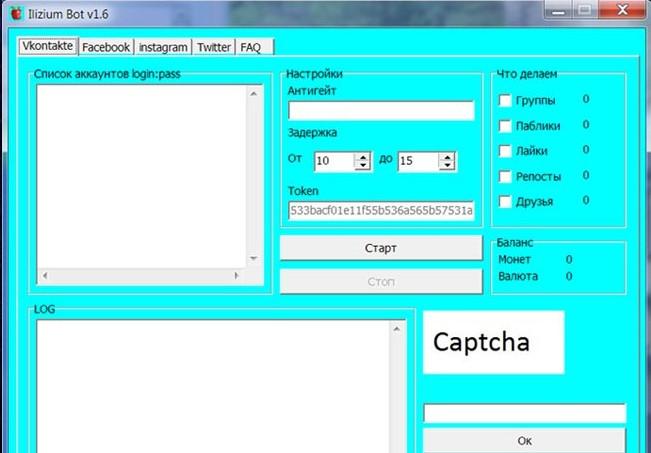Click the Ilizium Bot title bar icon
The image size is (651, 453).
(x=15, y=13)
